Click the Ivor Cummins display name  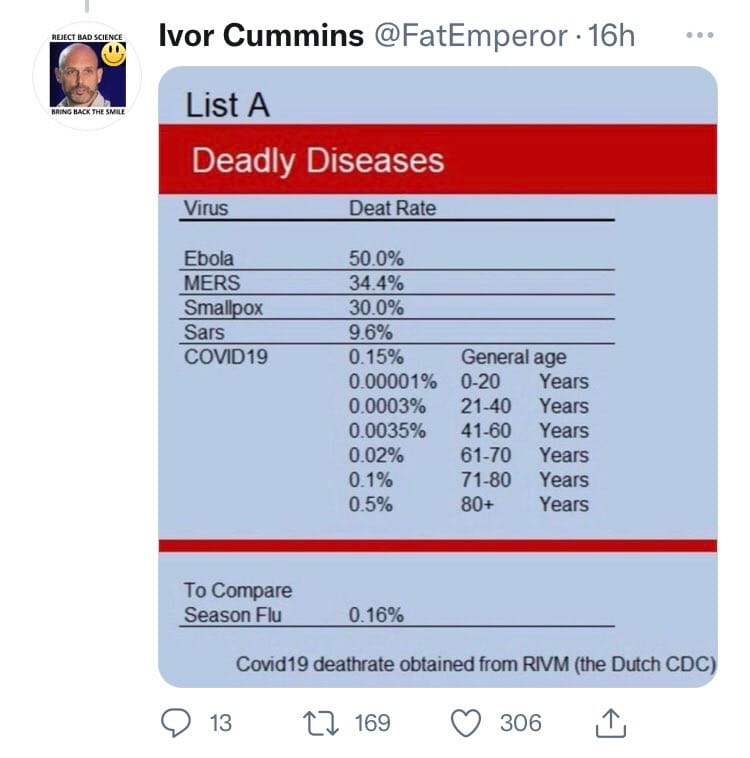click(261, 35)
